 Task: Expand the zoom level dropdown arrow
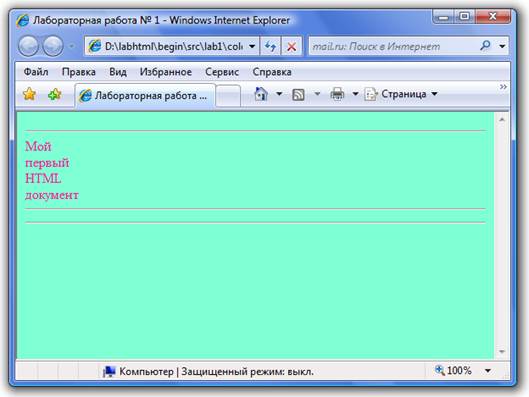[488, 371]
